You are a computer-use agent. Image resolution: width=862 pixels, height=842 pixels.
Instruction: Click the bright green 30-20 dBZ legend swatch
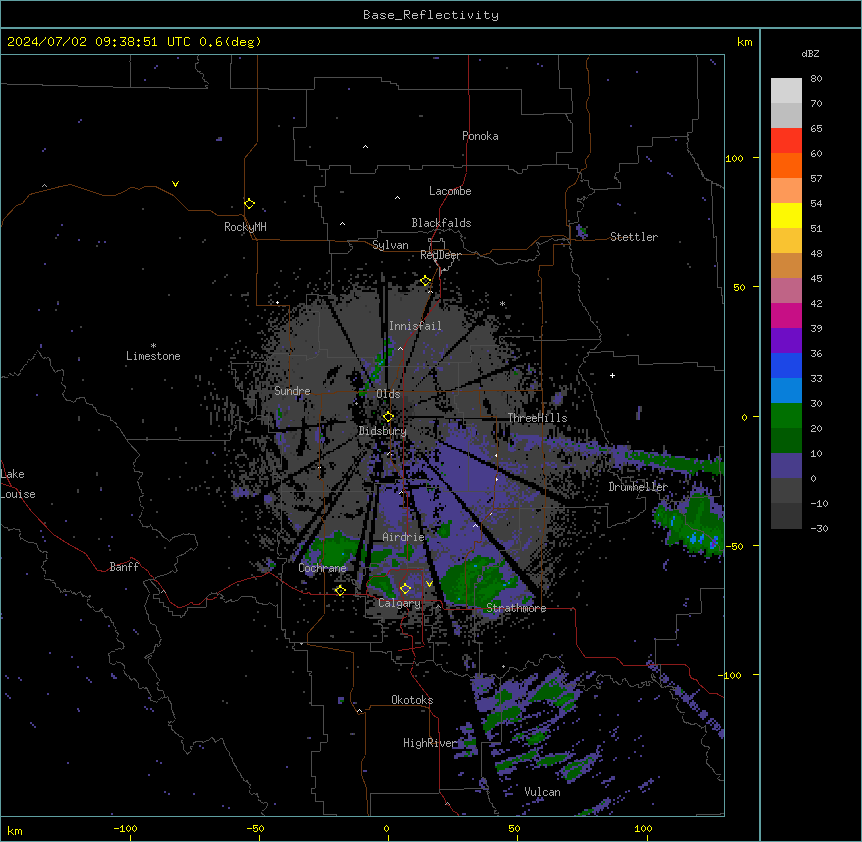(786, 416)
